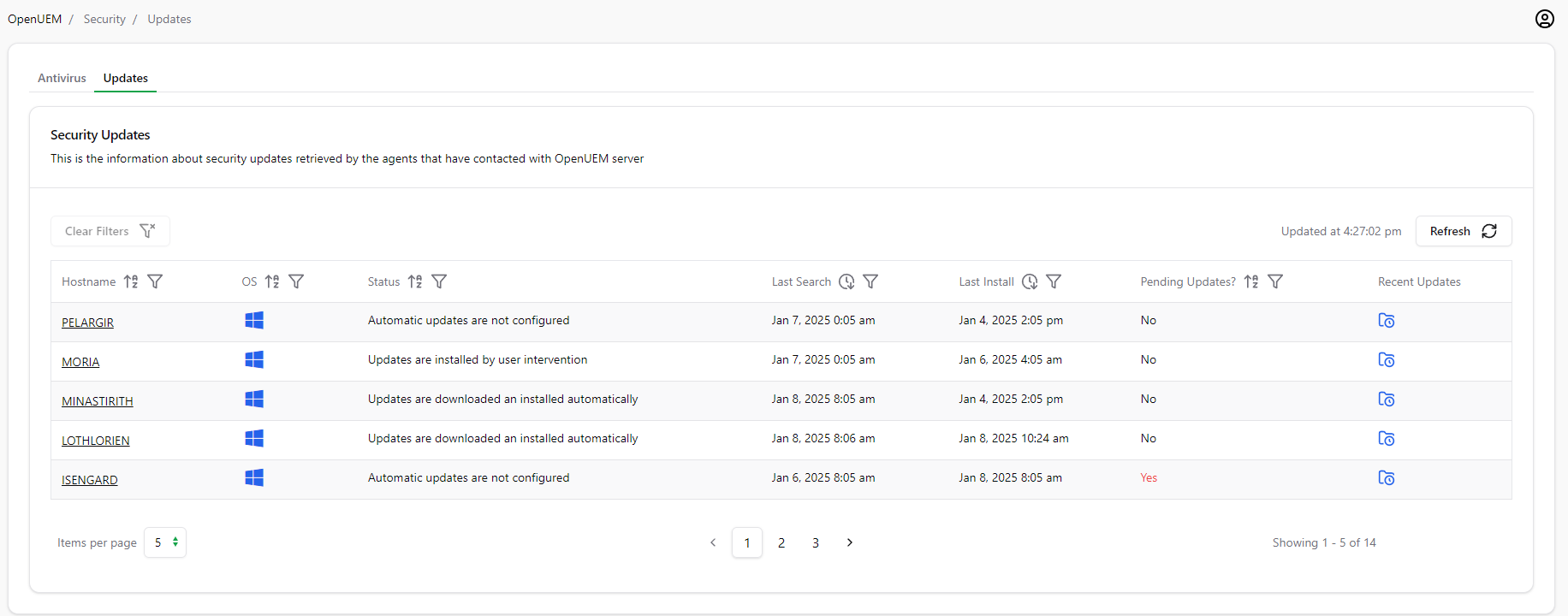This screenshot has width=1568, height=616.
Task: Click 'Showing 1 - 5 of 14' text
Action: point(1324,542)
